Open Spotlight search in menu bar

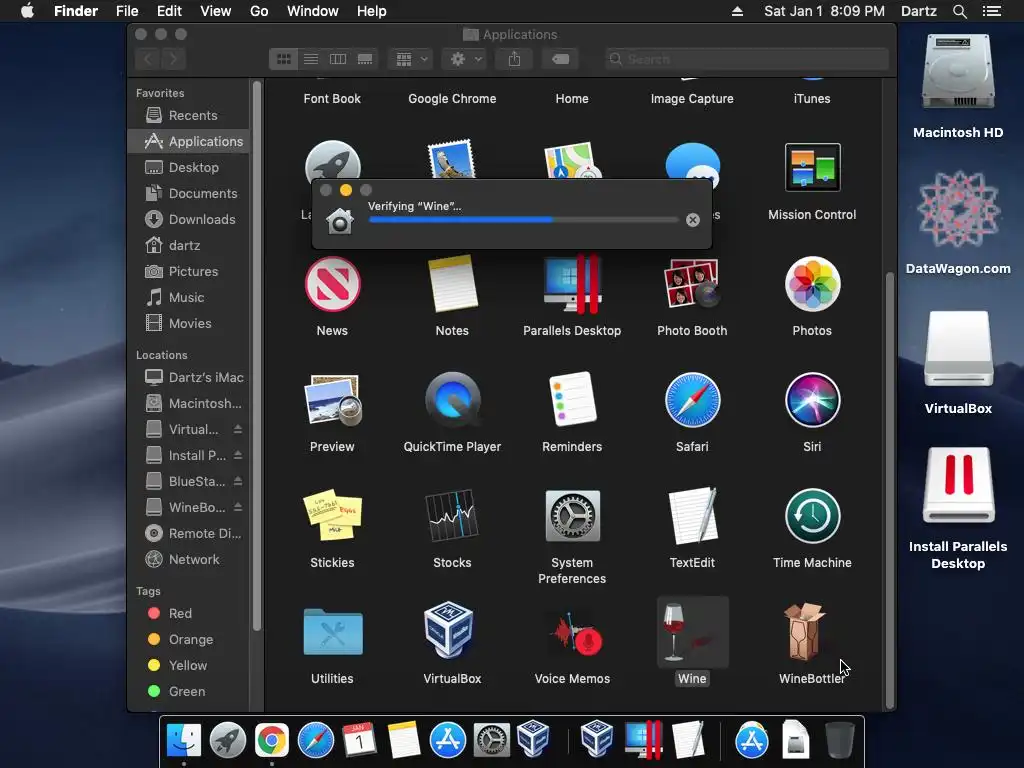[x=959, y=11]
